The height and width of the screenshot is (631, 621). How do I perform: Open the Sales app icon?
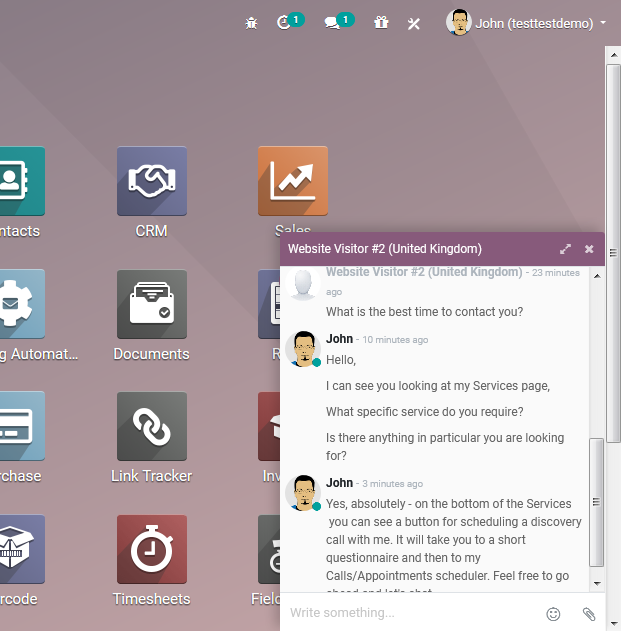pos(292,181)
